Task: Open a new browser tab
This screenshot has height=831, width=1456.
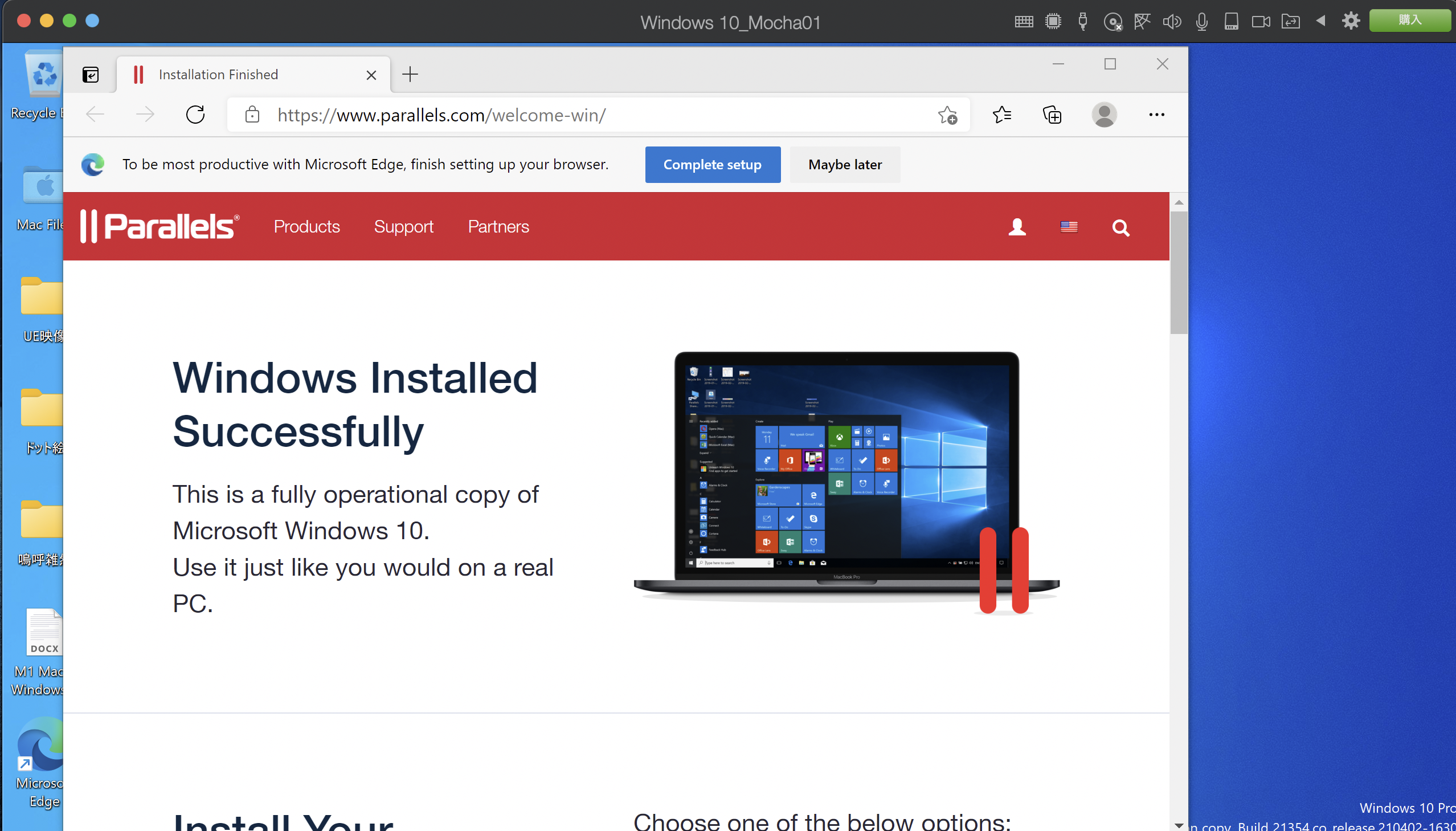Action: point(410,74)
